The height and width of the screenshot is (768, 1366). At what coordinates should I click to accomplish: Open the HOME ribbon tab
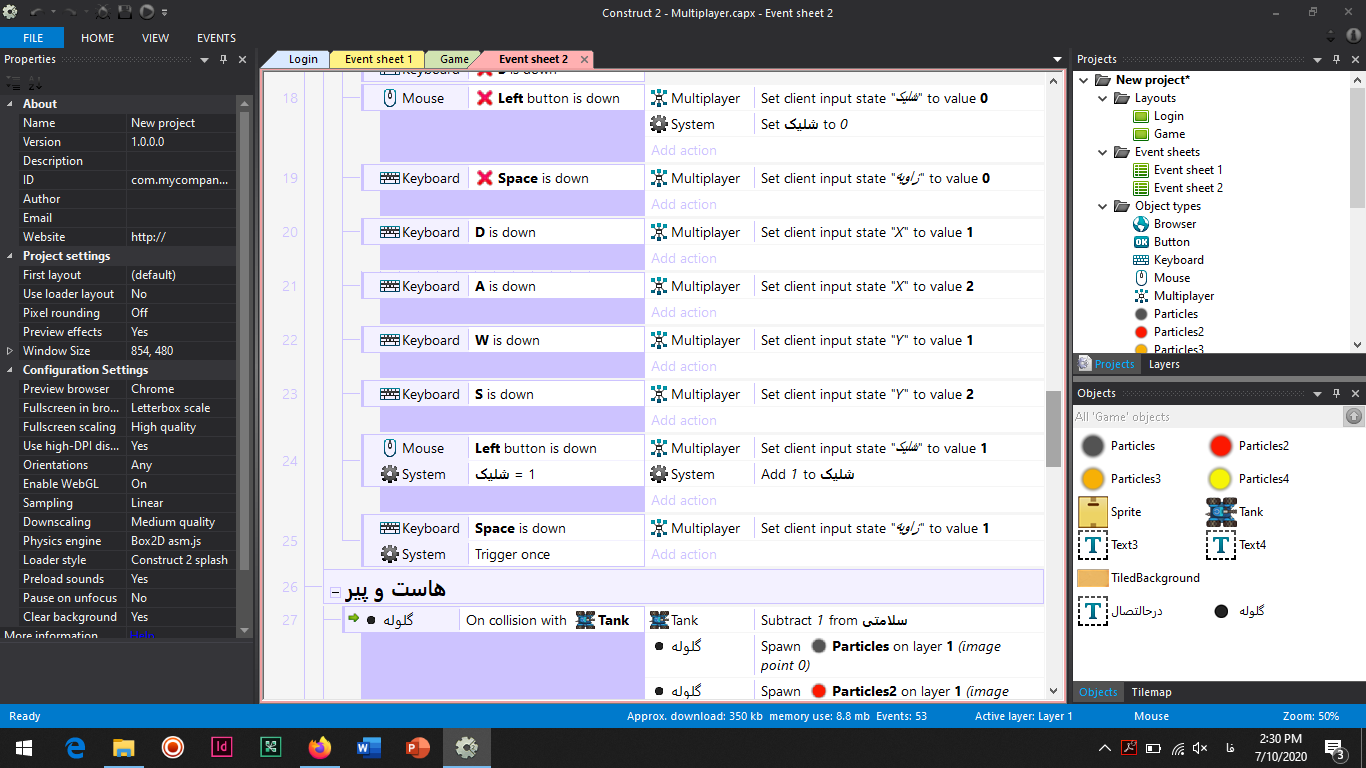[x=97, y=38]
